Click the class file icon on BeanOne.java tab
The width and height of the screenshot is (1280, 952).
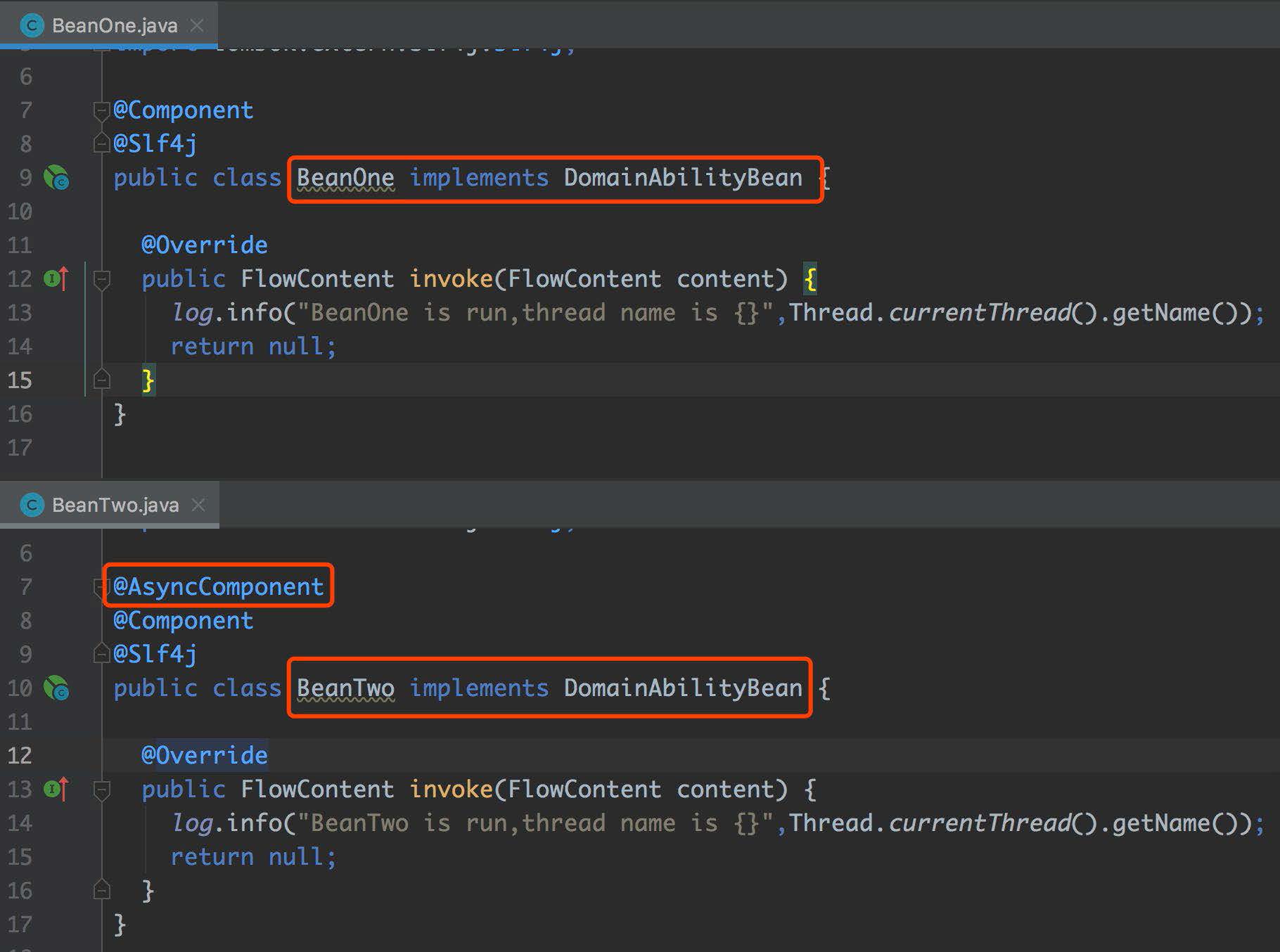click(32, 26)
